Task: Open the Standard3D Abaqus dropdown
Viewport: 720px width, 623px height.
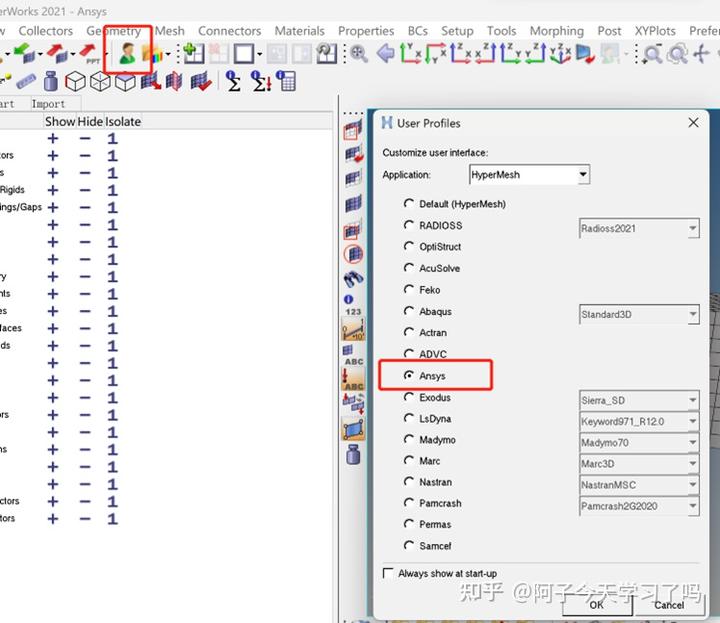Action: (x=639, y=314)
